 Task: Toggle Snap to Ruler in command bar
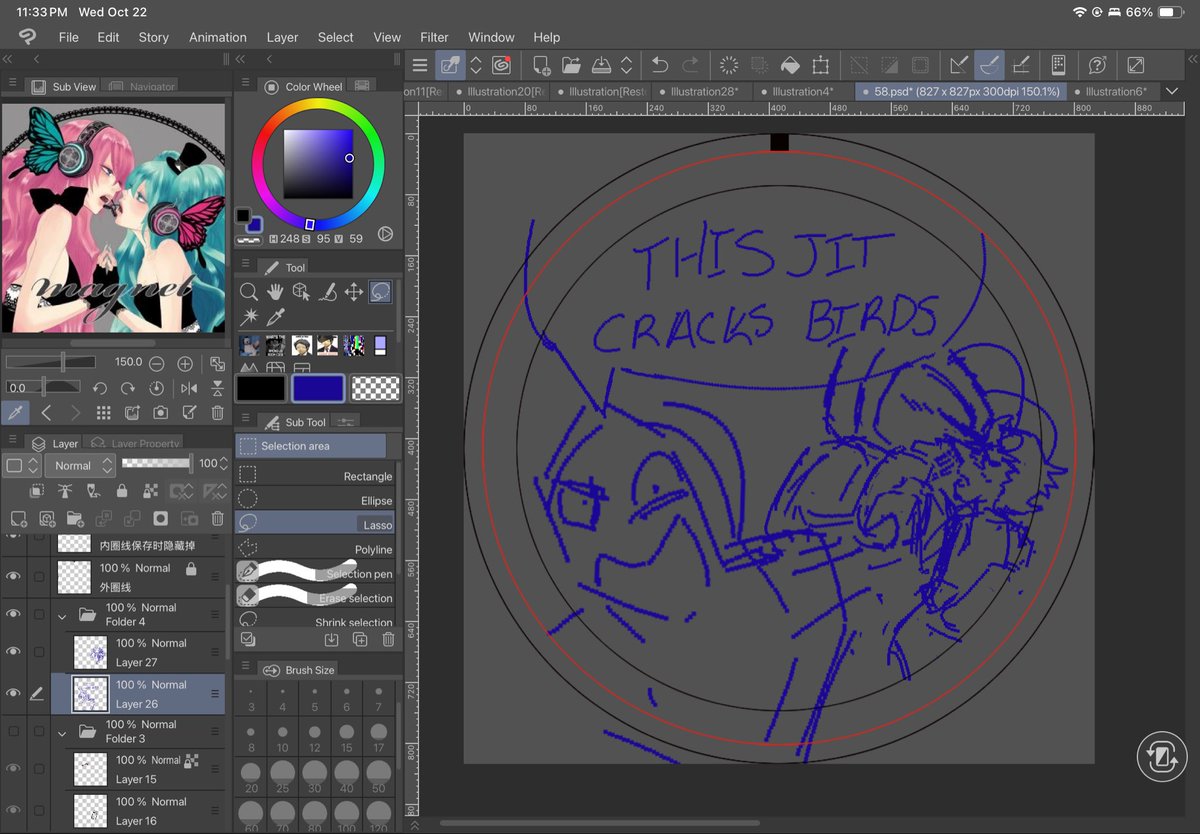(x=958, y=65)
